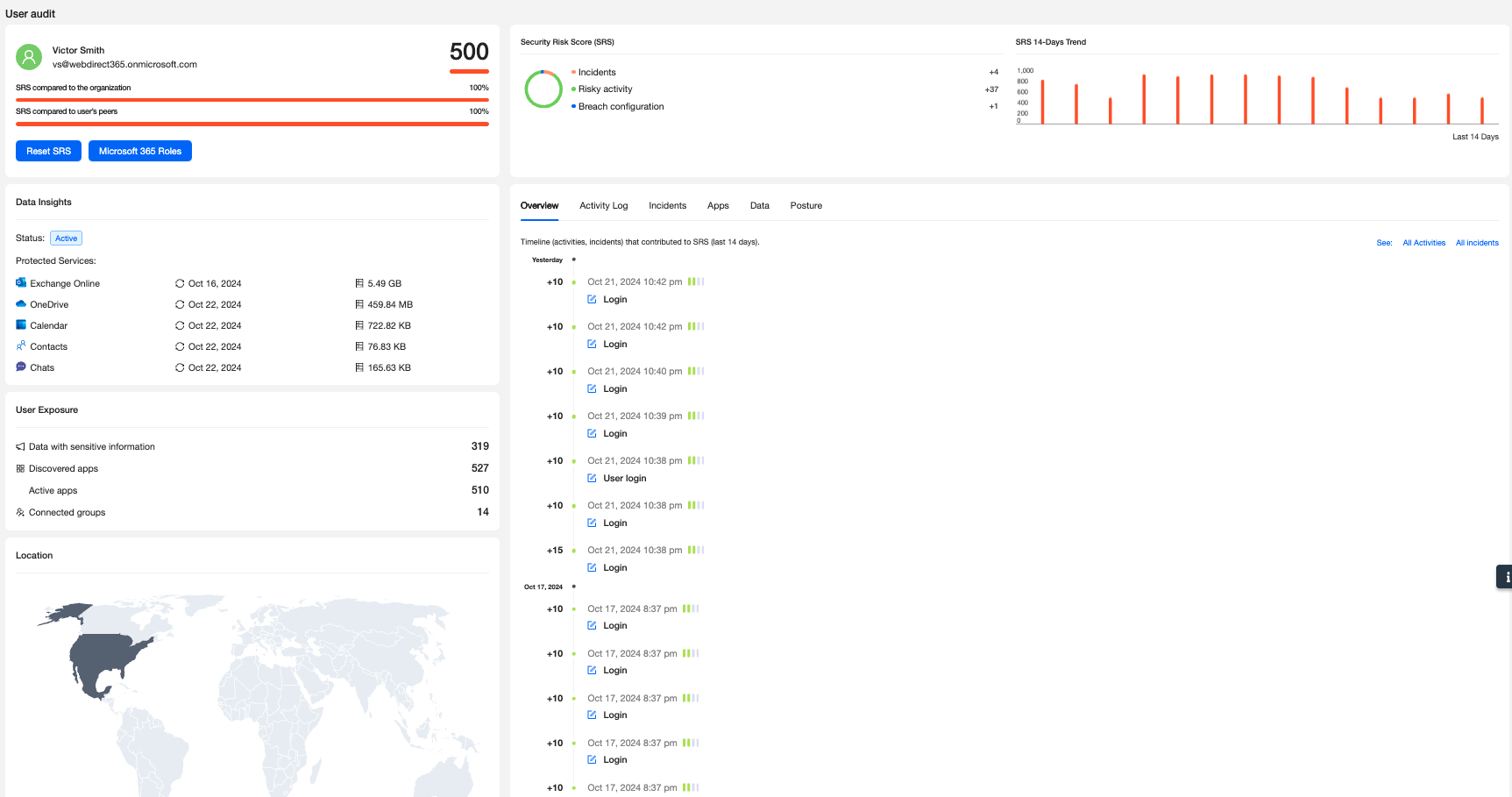Click the Contacts service icon
The width and height of the screenshot is (1512, 797).
point(21,346)
